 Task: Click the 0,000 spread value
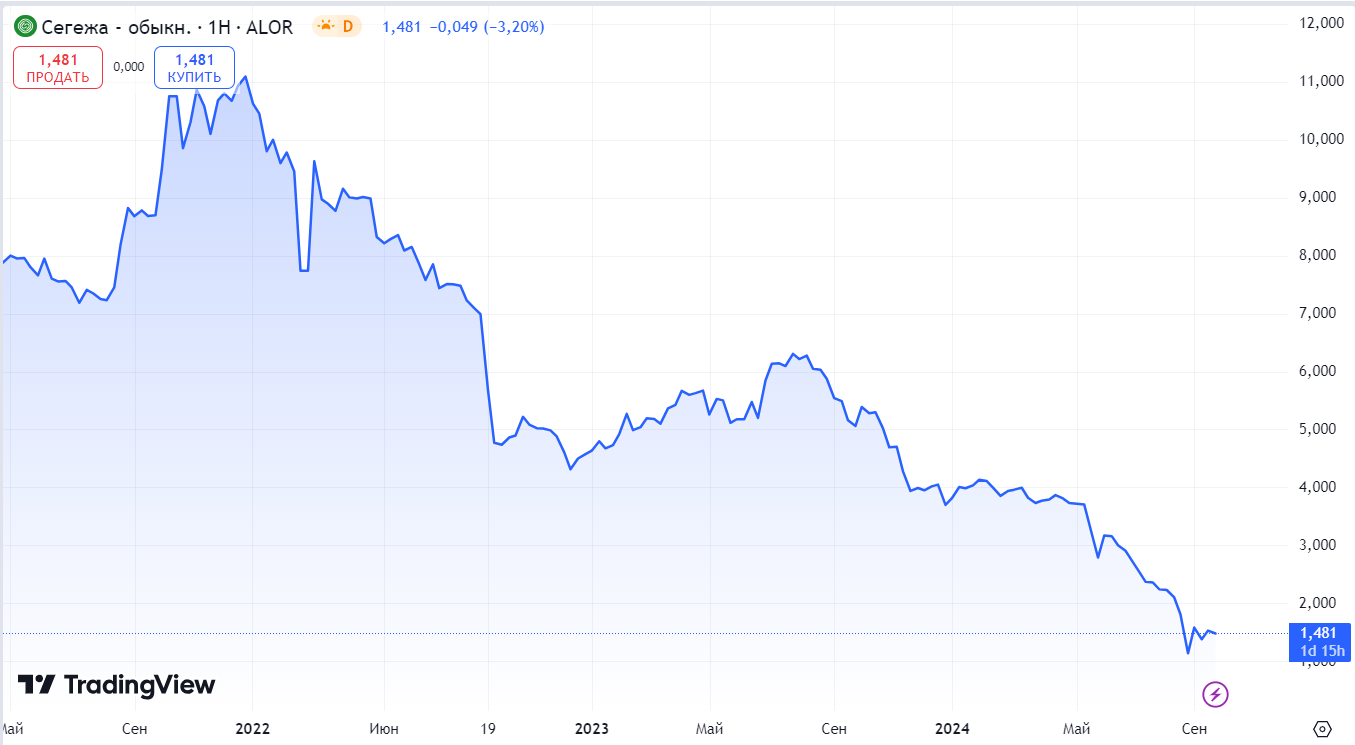[129, 67]
